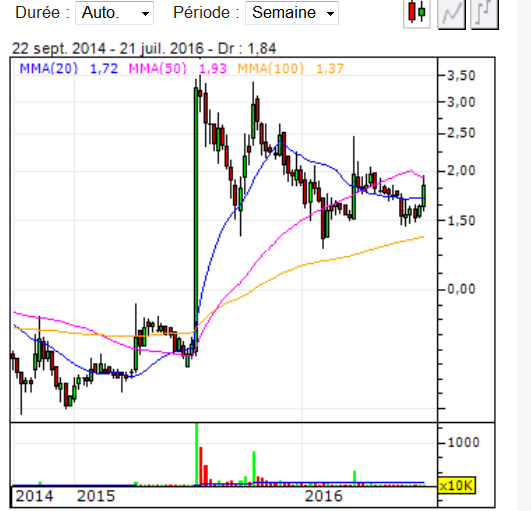Click the Période dropdown arrow
This screenshot has height=511, width=531.
(330, 14)
